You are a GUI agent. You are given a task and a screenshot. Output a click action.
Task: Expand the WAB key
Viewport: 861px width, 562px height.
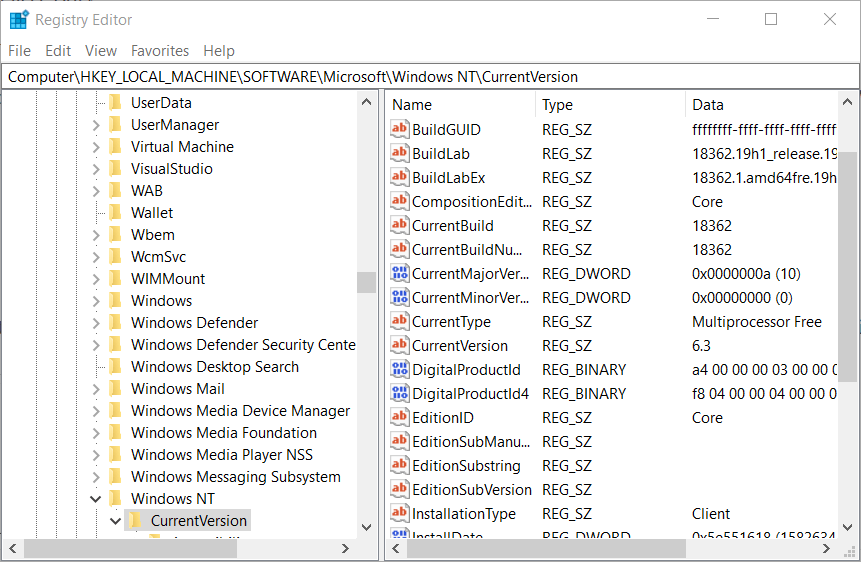(96, 191)
